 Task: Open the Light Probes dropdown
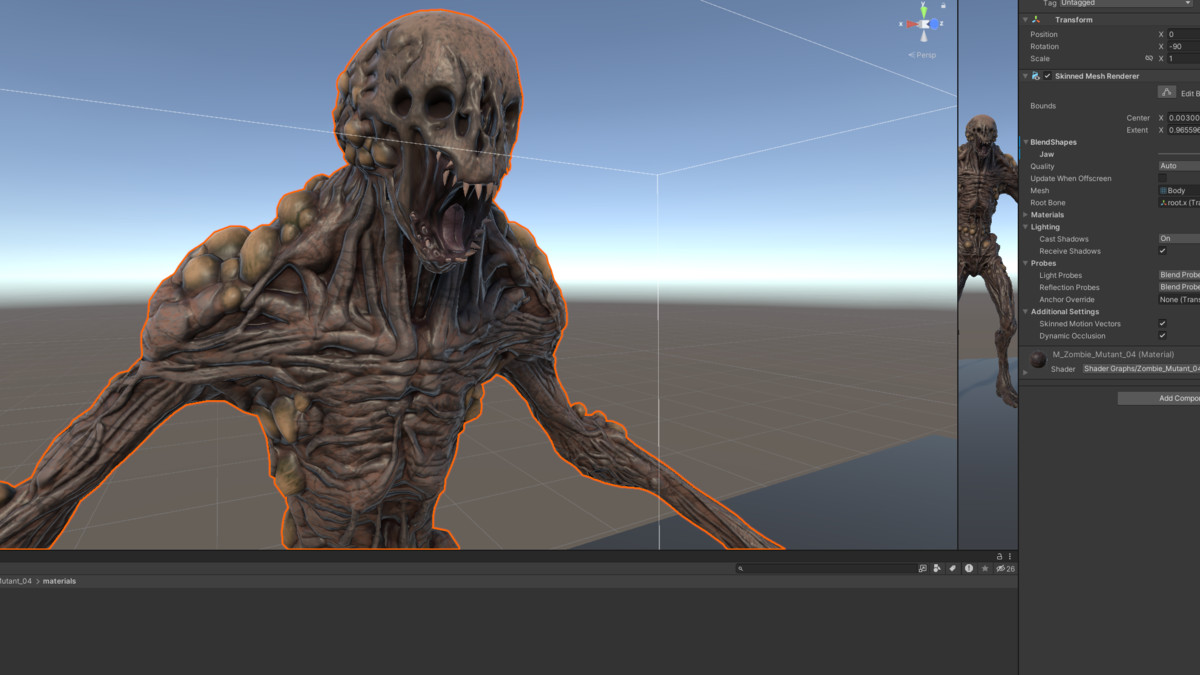1178,275
